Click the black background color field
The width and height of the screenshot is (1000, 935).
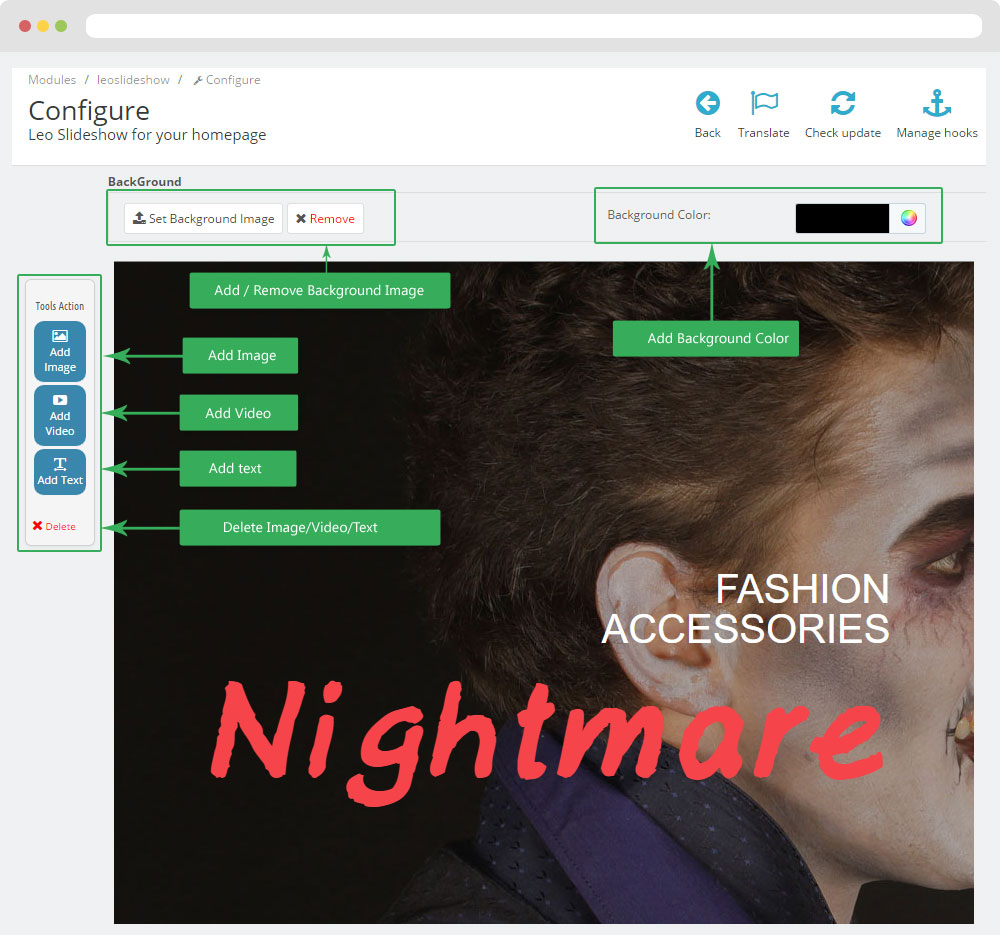(842, 219)
